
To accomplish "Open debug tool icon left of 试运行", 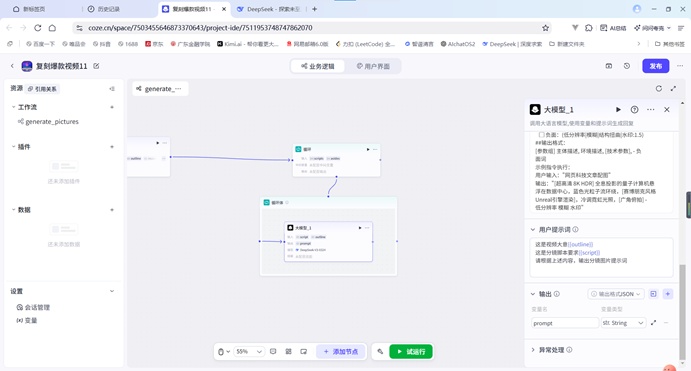I will 380,352.
